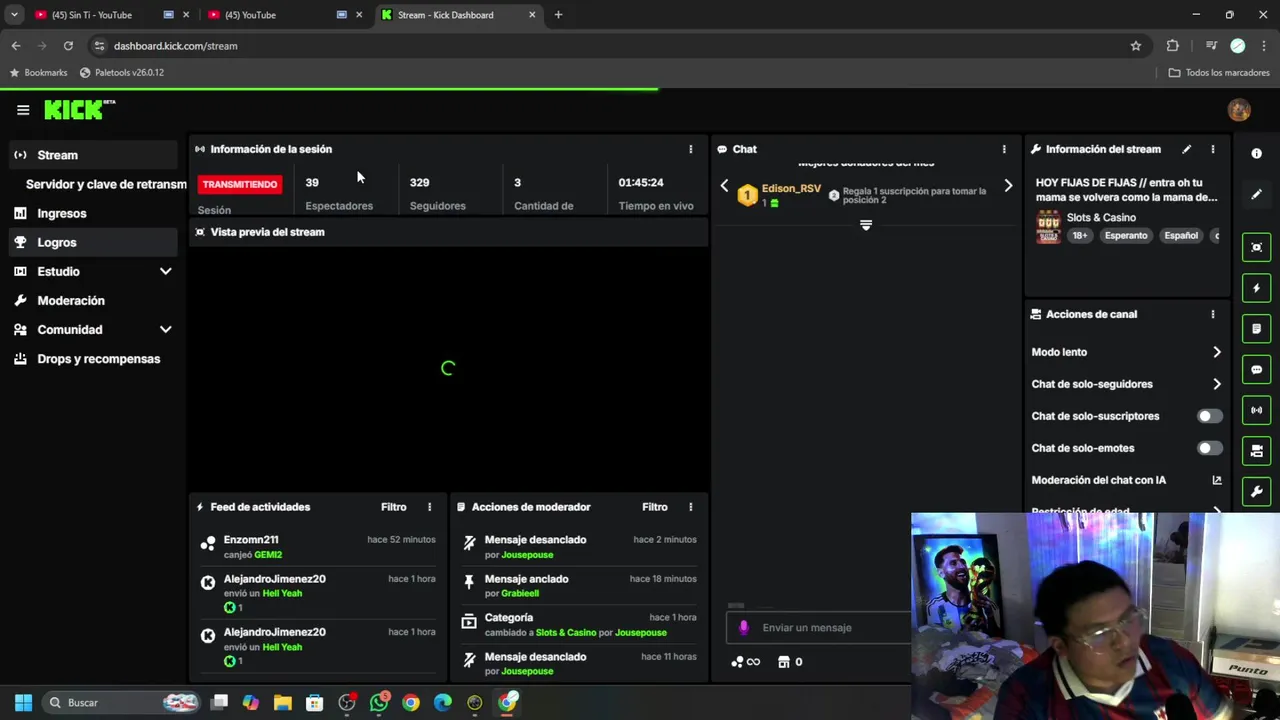The width and height of the screenshot is (1280, 720).
Task: Toggle the wrench stream info icon in rail
Action: click(x=1257, y=492)
